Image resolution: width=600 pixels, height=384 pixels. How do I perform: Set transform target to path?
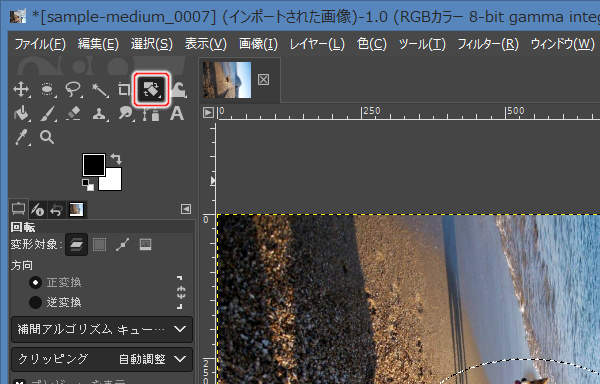pos(122,244)
